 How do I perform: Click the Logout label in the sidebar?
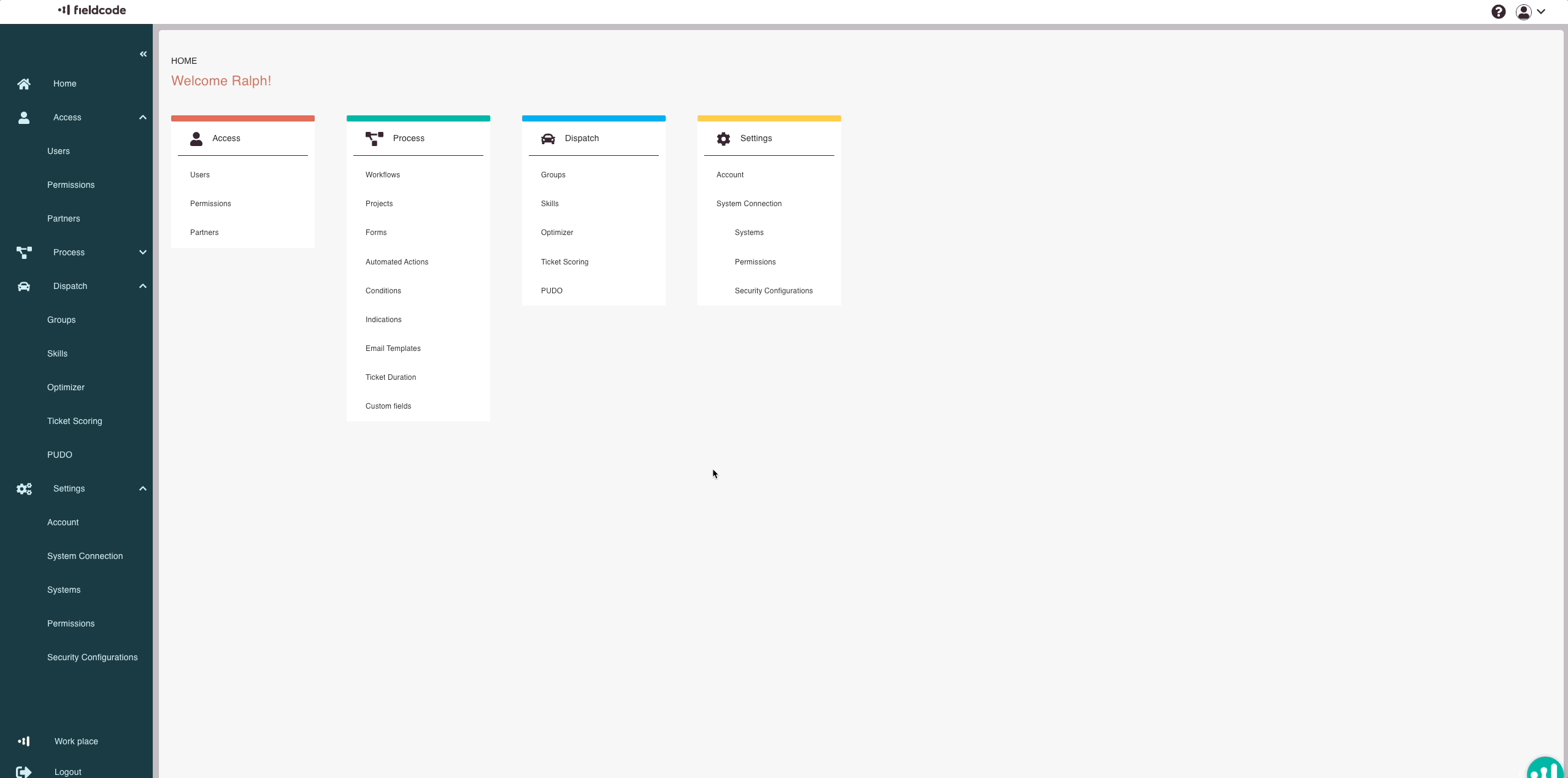(67, 772)
